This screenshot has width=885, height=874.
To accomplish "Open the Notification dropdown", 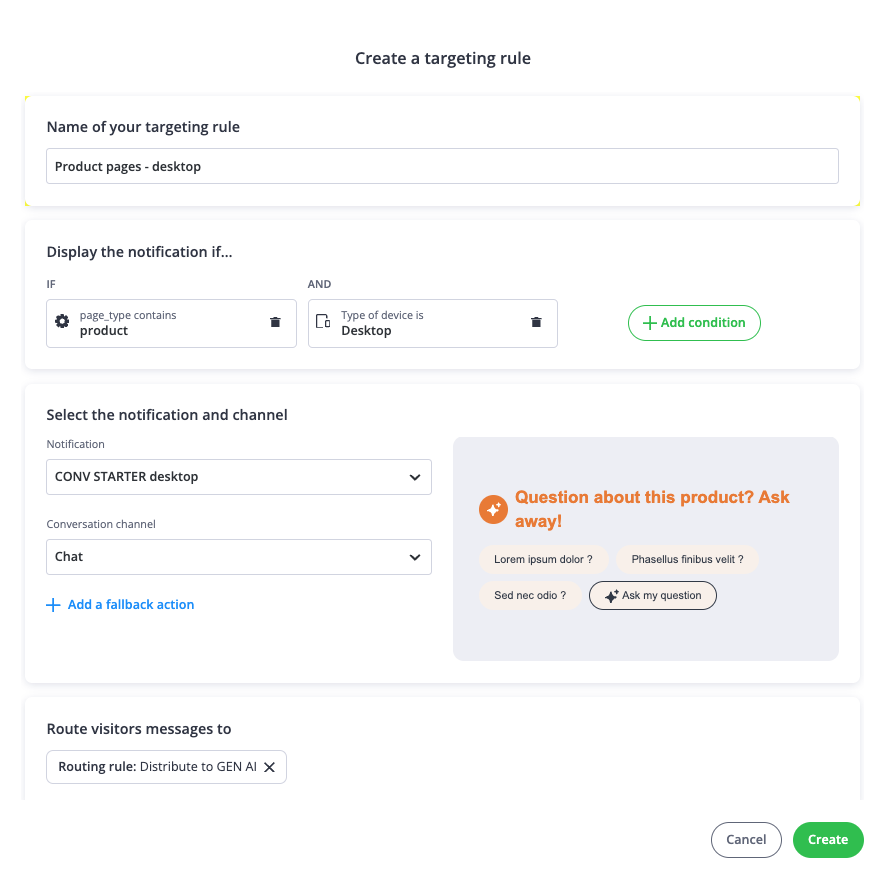I will pyautogui.click(x=238, y=477).
